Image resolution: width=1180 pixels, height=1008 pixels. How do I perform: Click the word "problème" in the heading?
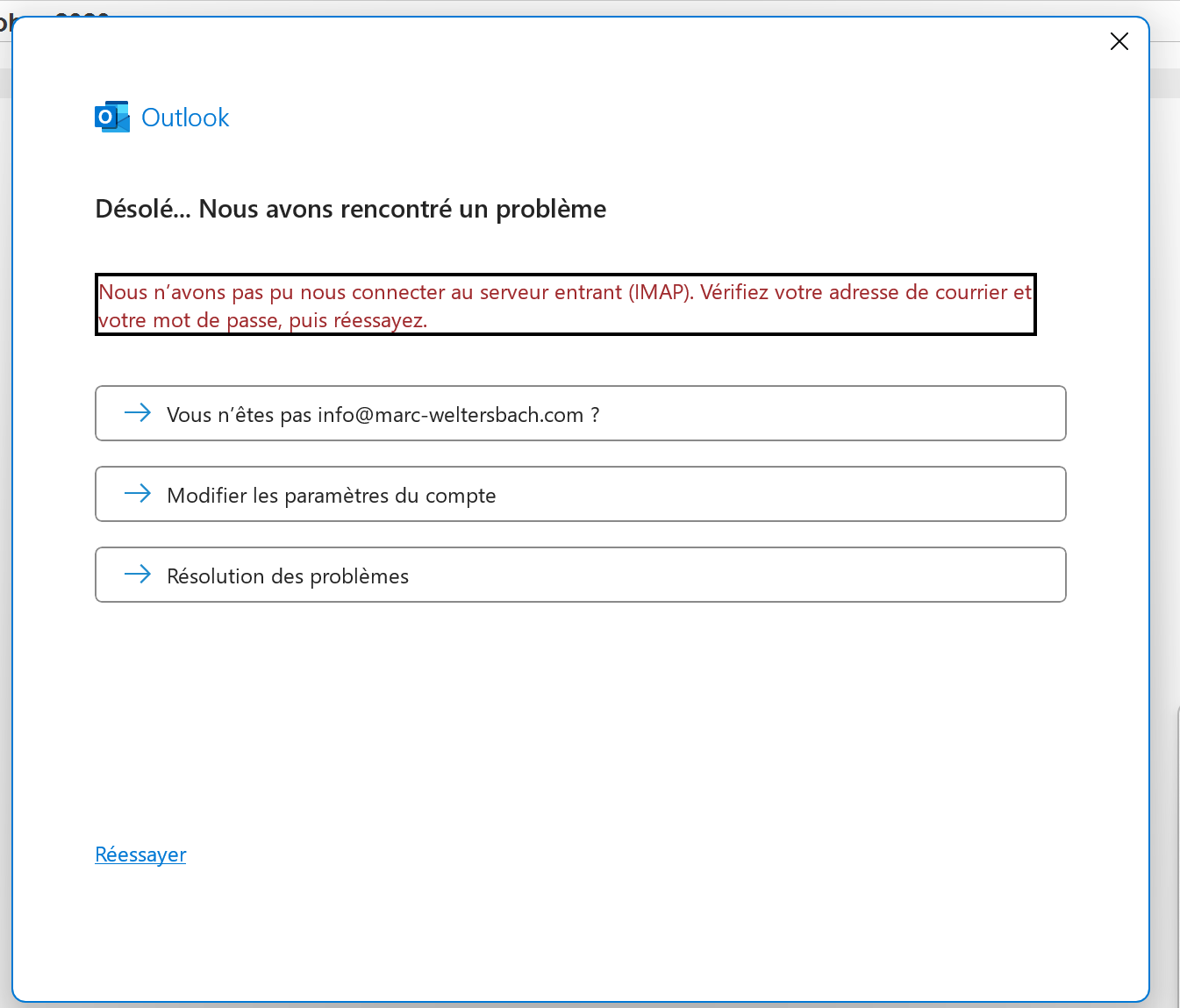[551, 209]
